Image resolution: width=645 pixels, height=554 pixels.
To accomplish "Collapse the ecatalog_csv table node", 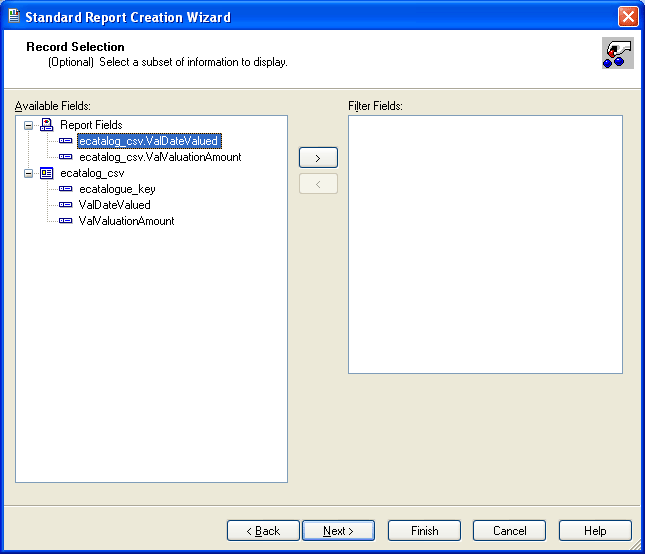I will [29, 173].
